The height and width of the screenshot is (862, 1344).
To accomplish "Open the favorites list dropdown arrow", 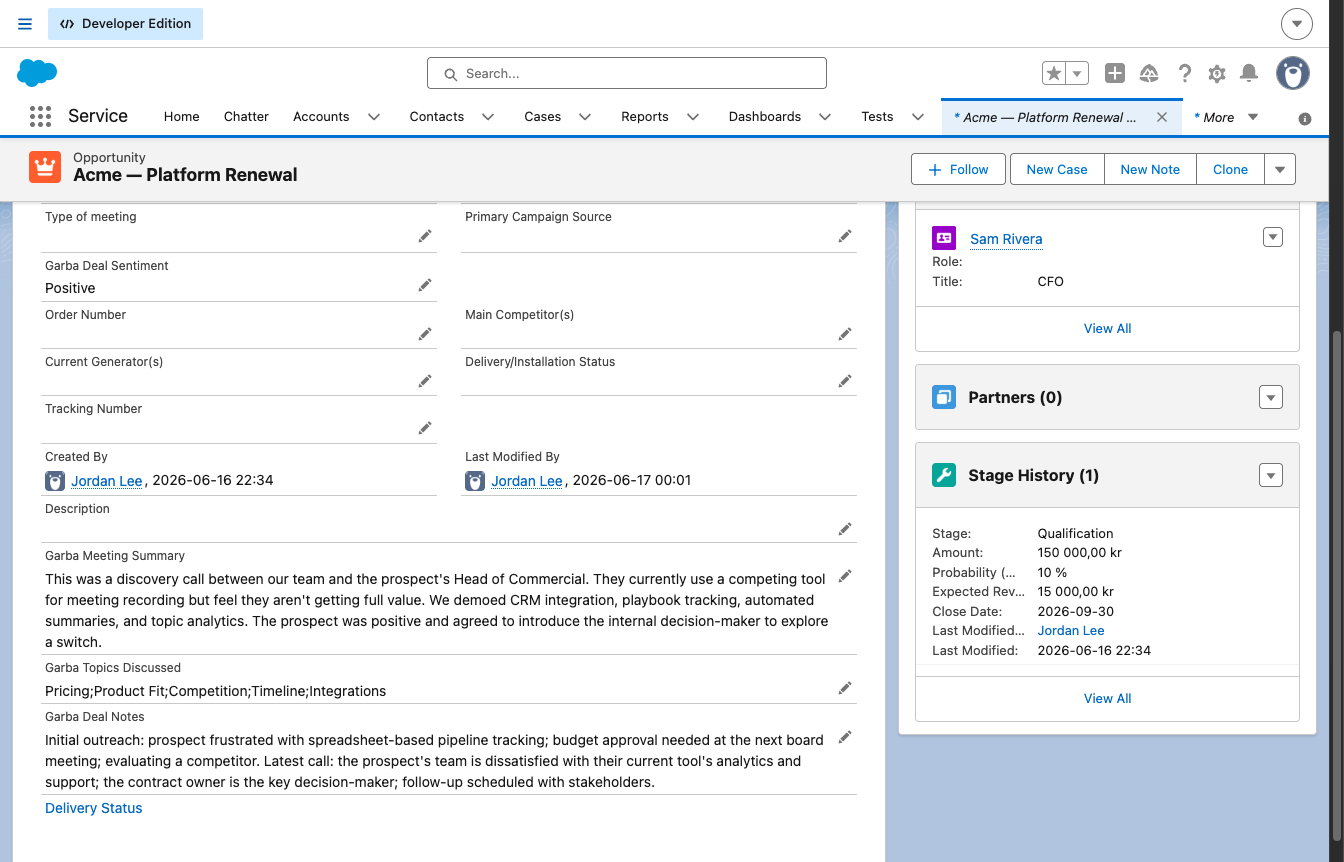I will coord(1077,73).
